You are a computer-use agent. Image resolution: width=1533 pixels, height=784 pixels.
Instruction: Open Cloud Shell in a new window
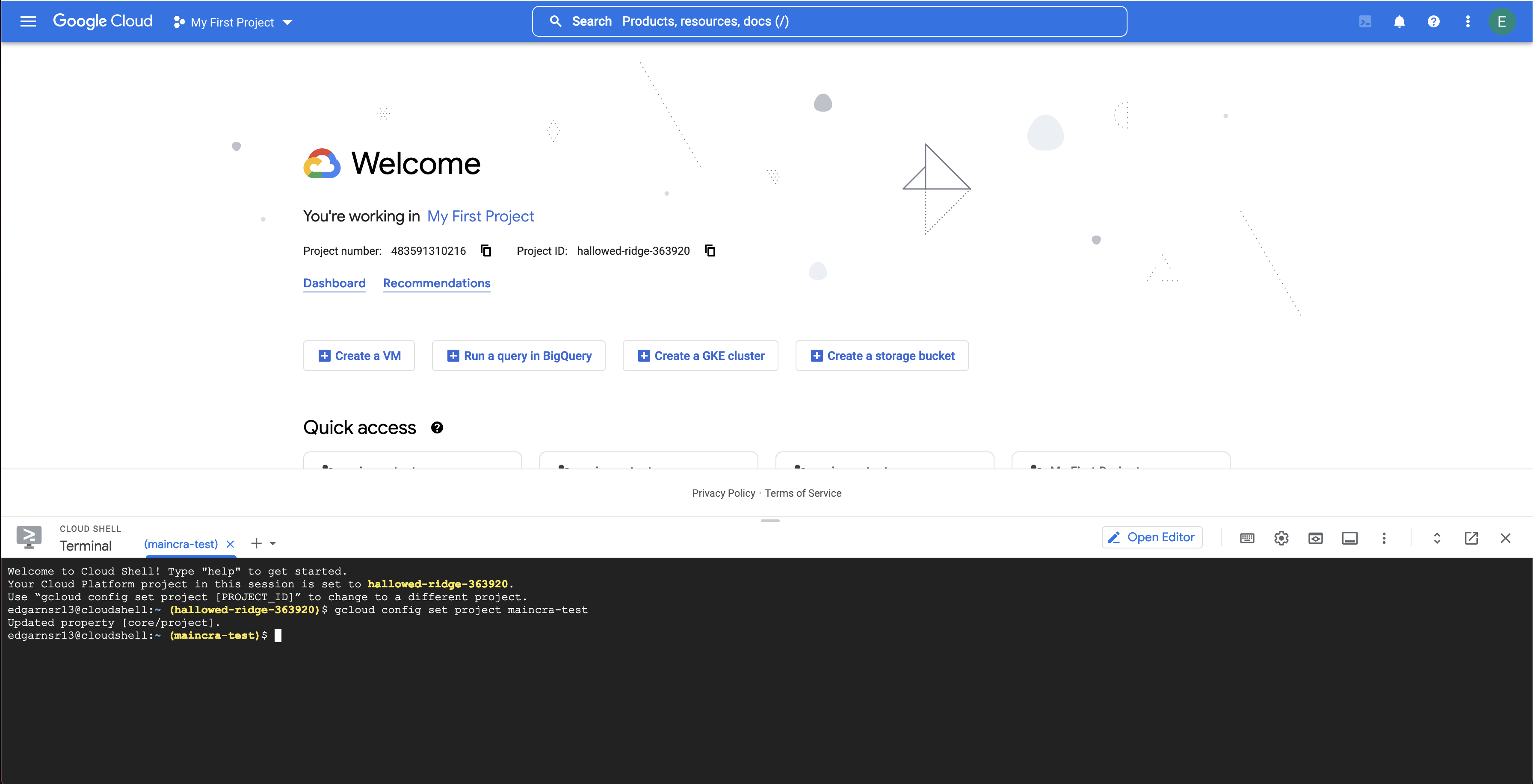(1471, 538)
